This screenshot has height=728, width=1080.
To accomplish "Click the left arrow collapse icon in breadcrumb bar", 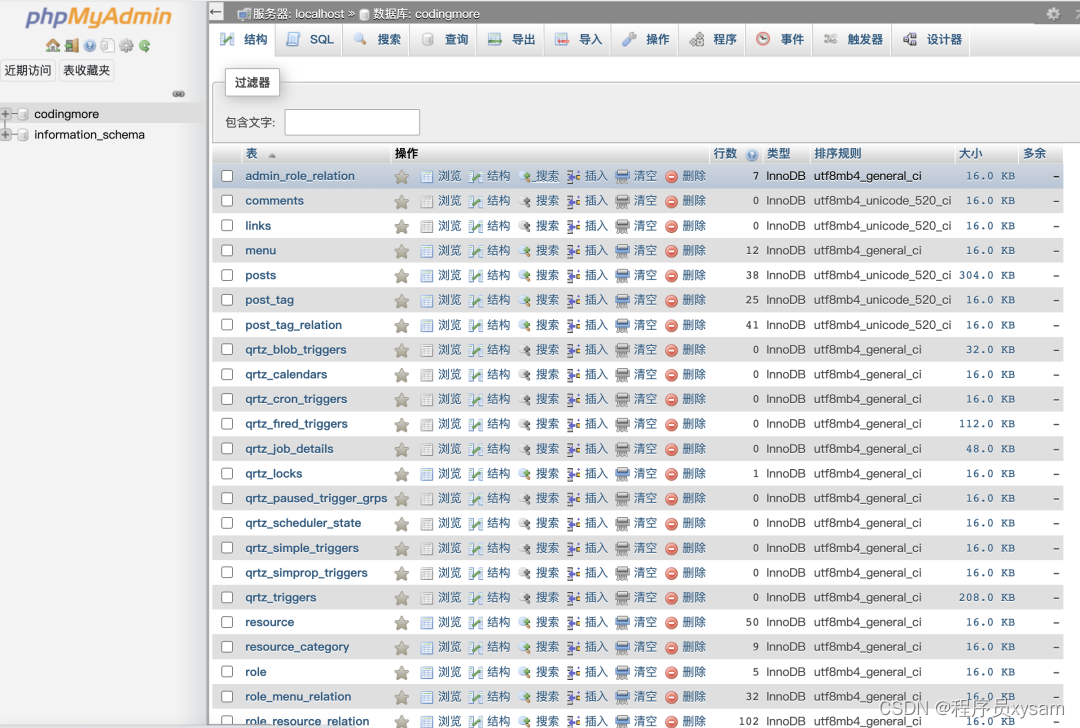I will coord(216,12).
